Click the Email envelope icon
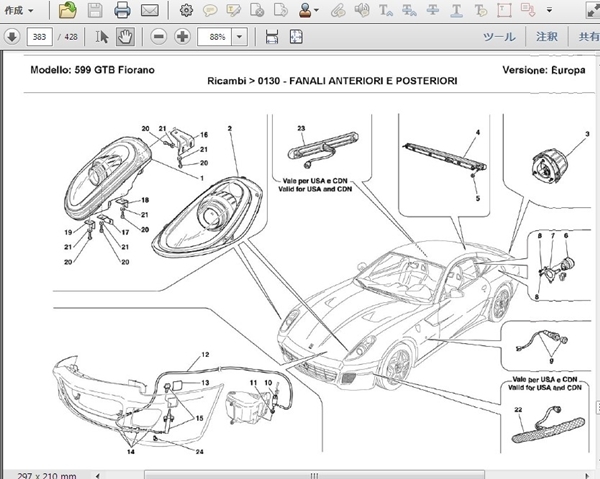600x479 pixels. pos(150,10)
